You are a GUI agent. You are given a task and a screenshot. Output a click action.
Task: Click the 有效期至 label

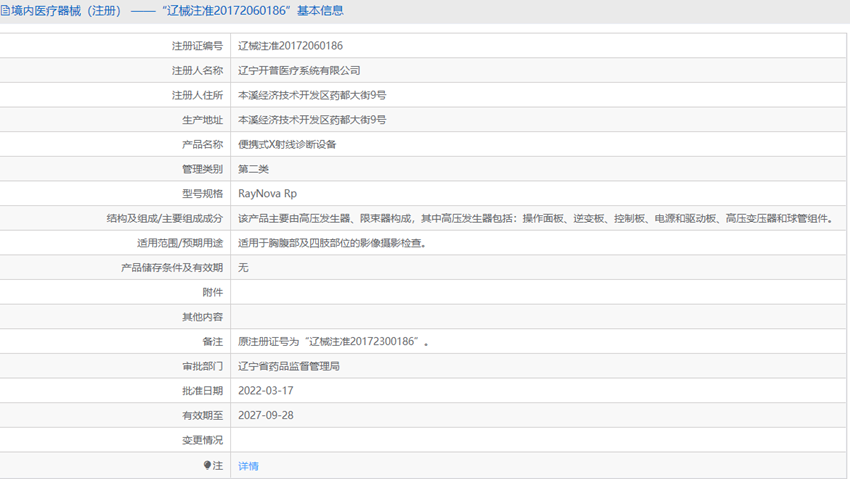click(203, 416)
